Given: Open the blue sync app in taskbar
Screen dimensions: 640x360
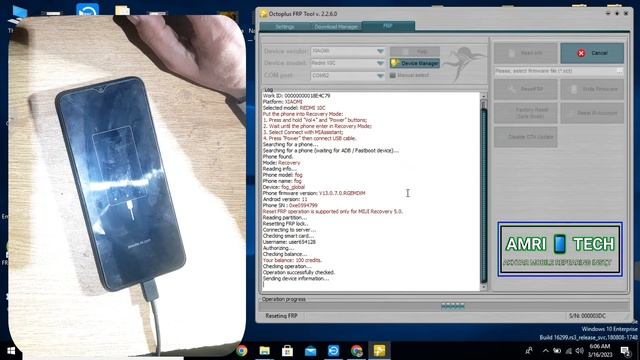Looking at the screenshot, I should pyautogui.click(x=333, y=351).
